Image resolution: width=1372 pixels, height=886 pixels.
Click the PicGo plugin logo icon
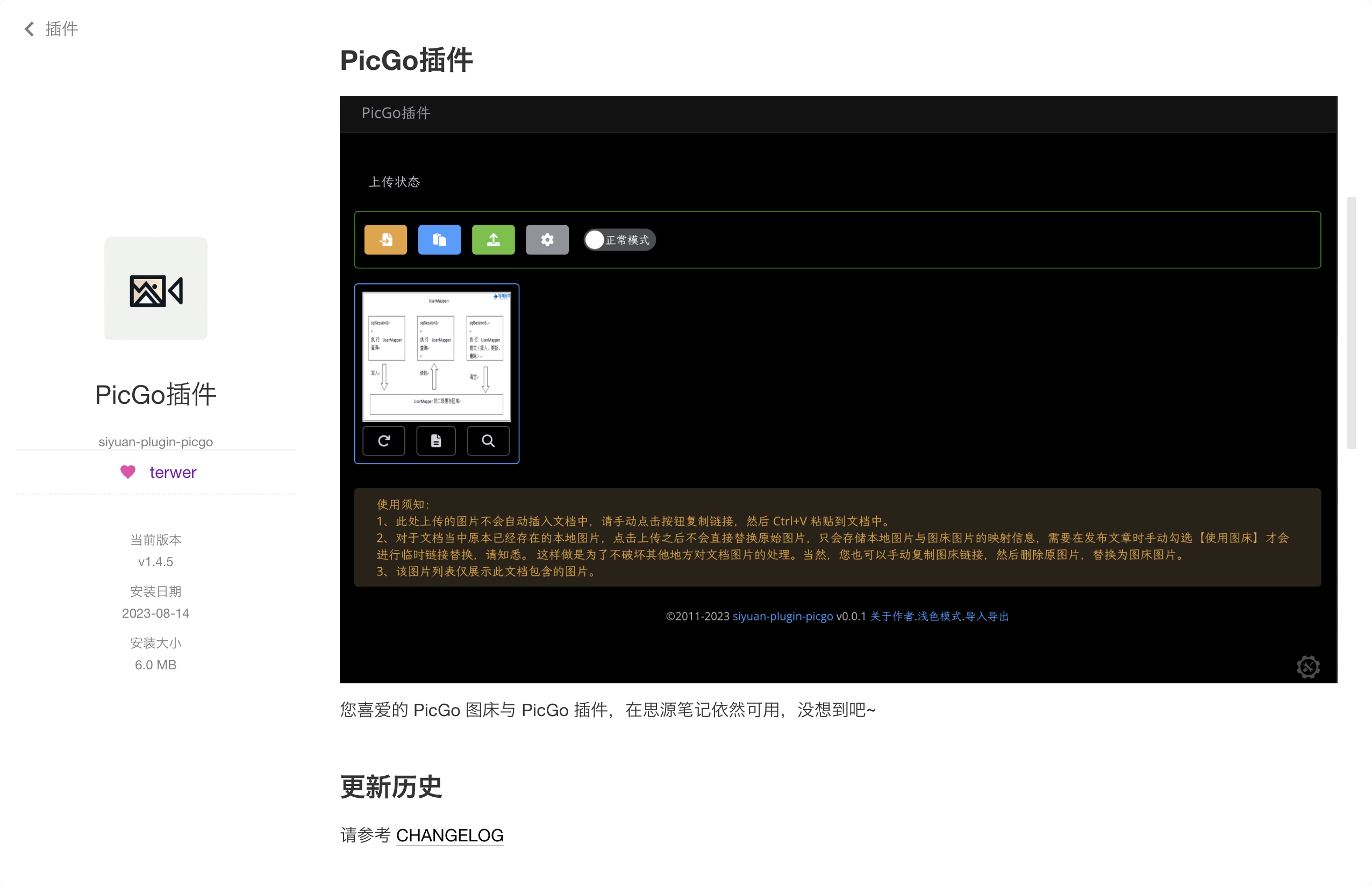(x=156, y=289)
